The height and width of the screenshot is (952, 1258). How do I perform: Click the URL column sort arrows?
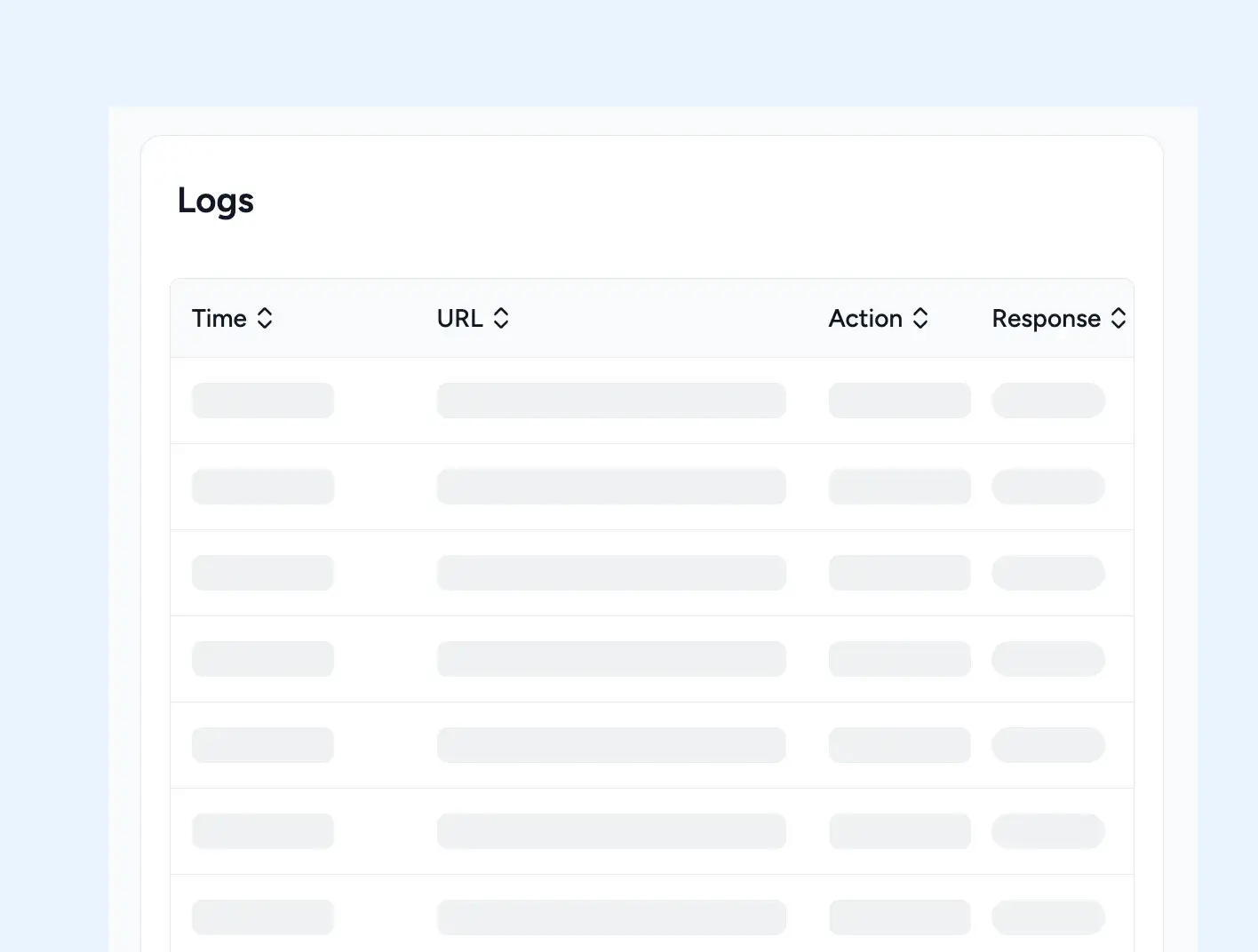501,318
